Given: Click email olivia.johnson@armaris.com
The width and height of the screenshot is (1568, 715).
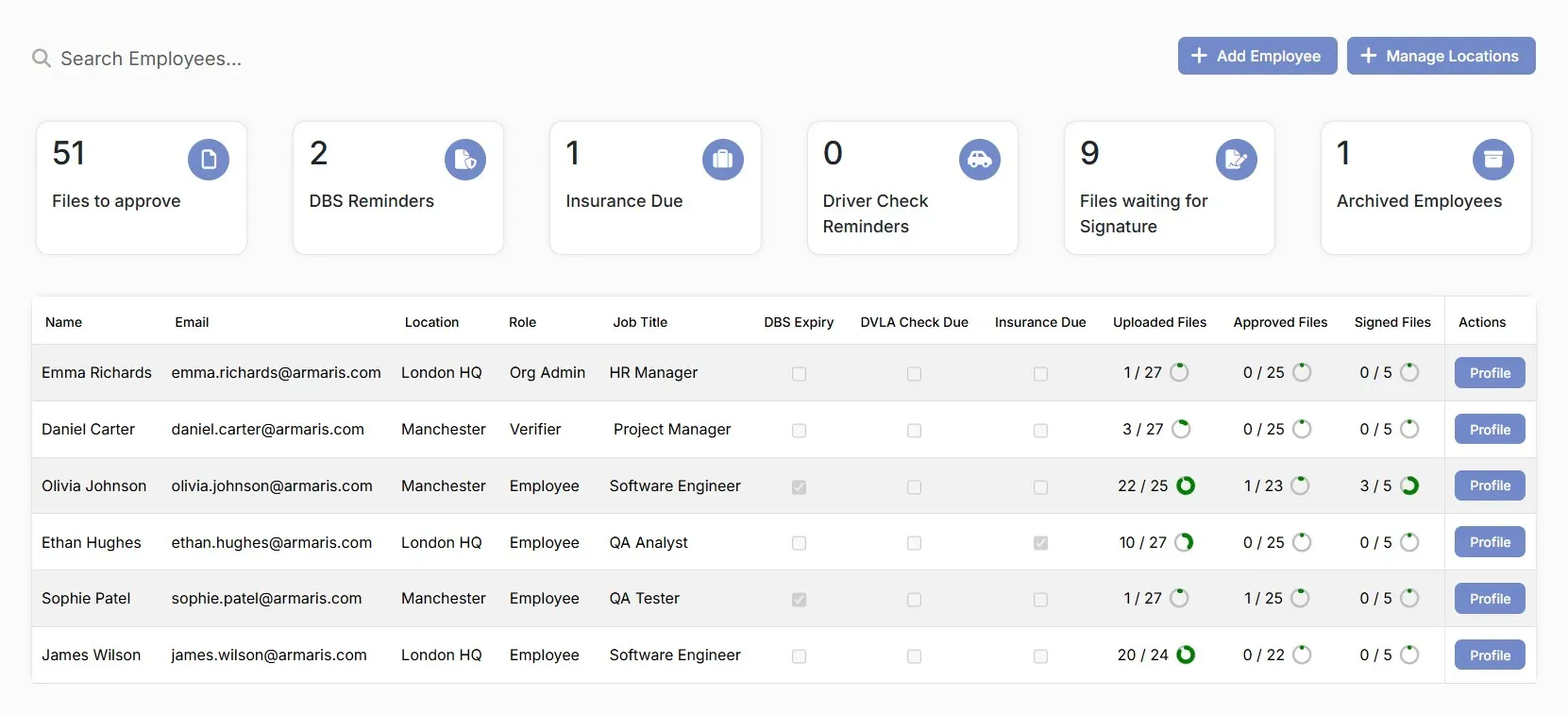Looking at the screenshot, I should pyautogui.click(x=272, y=485).
